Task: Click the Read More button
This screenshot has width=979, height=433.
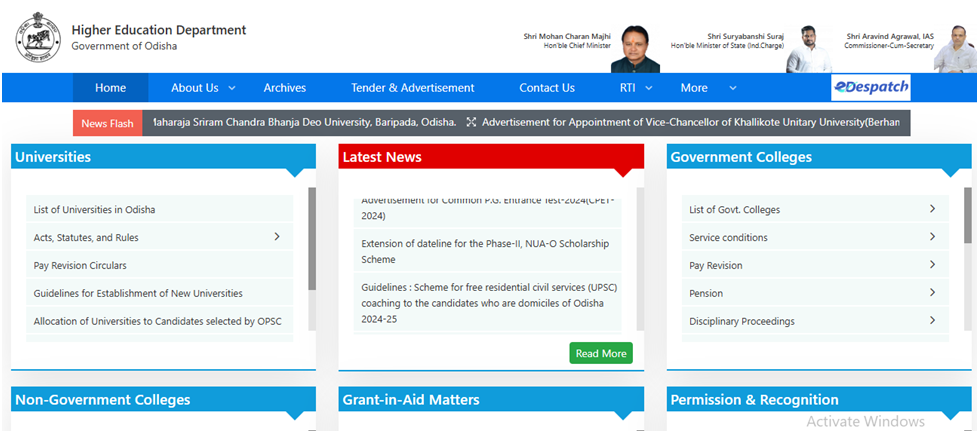Action: (601, 353)
